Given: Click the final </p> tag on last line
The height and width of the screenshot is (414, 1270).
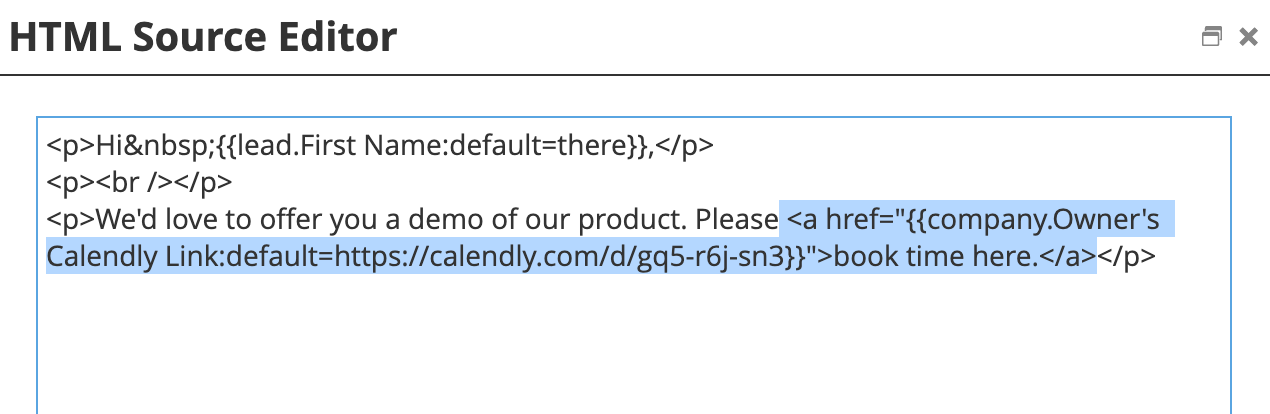Looking at the screenshot, I should tap(1127, 256).
